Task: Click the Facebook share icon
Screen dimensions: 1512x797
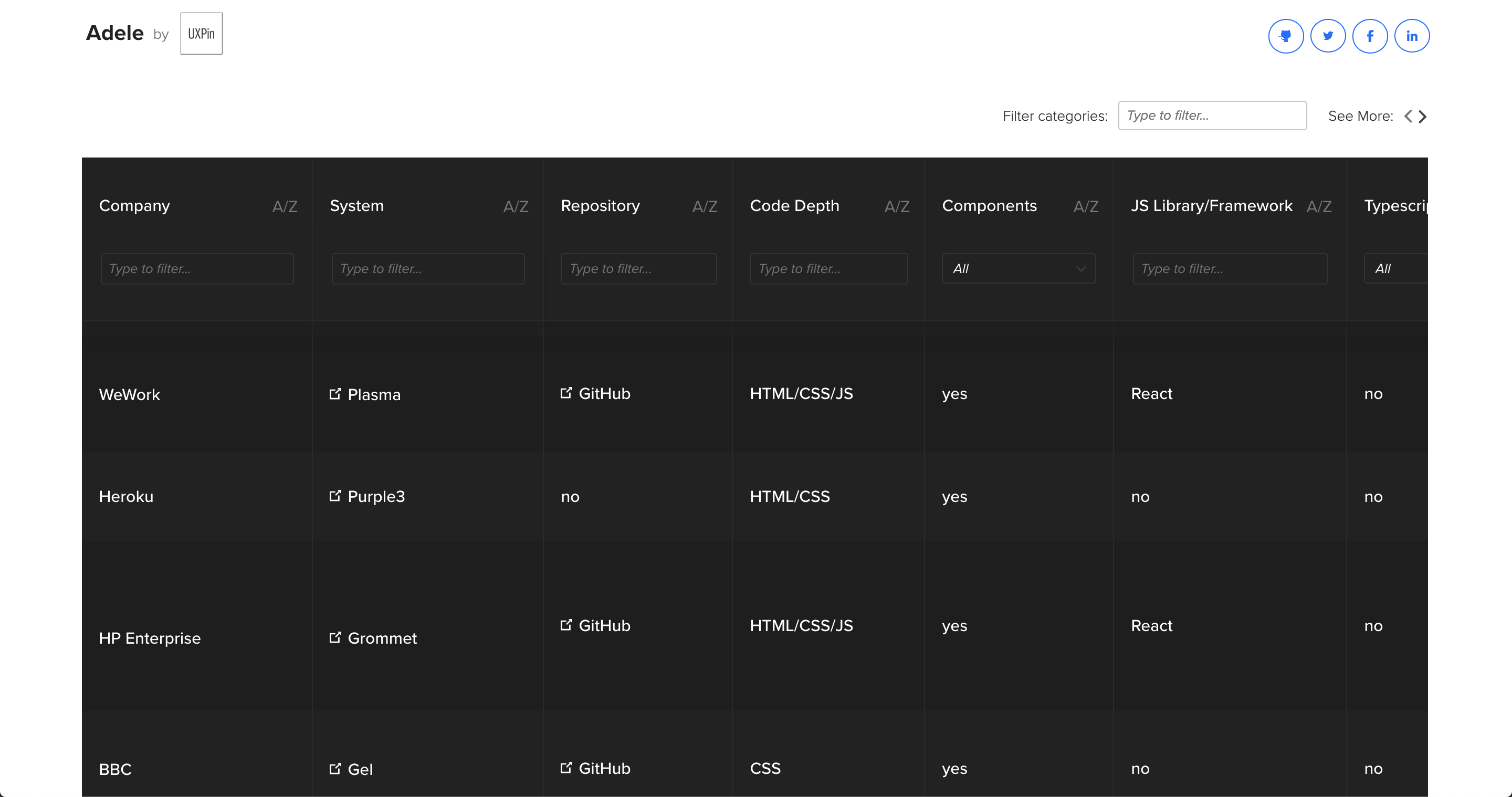Action: click(x=1369, y=36)
